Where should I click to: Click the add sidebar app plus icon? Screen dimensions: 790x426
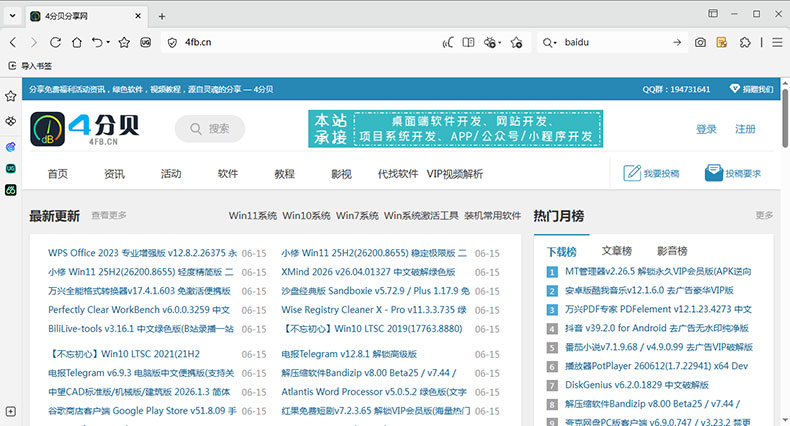[x=11, y=411]
